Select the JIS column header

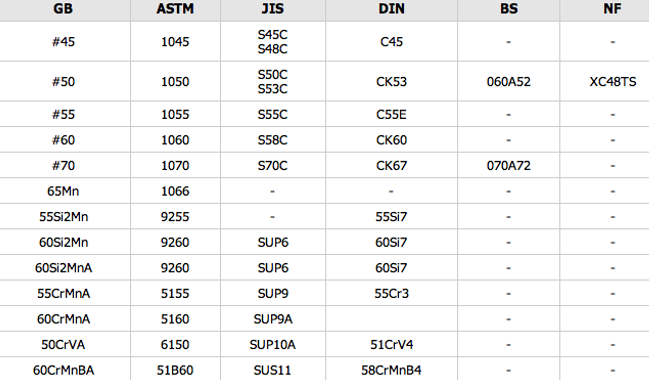273,9
